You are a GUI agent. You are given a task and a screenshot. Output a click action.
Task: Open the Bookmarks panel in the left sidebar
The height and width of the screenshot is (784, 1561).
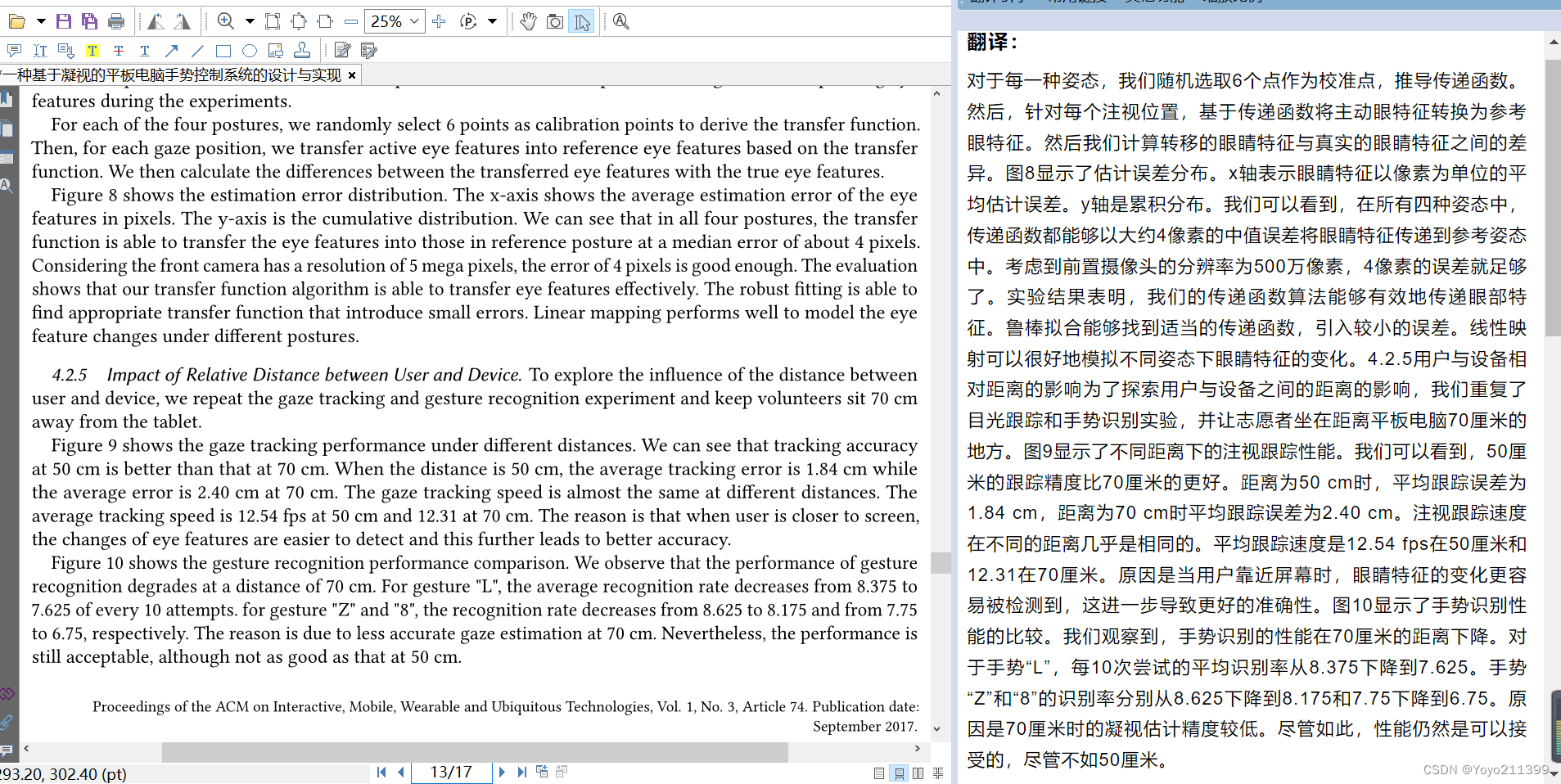point(7,98)
